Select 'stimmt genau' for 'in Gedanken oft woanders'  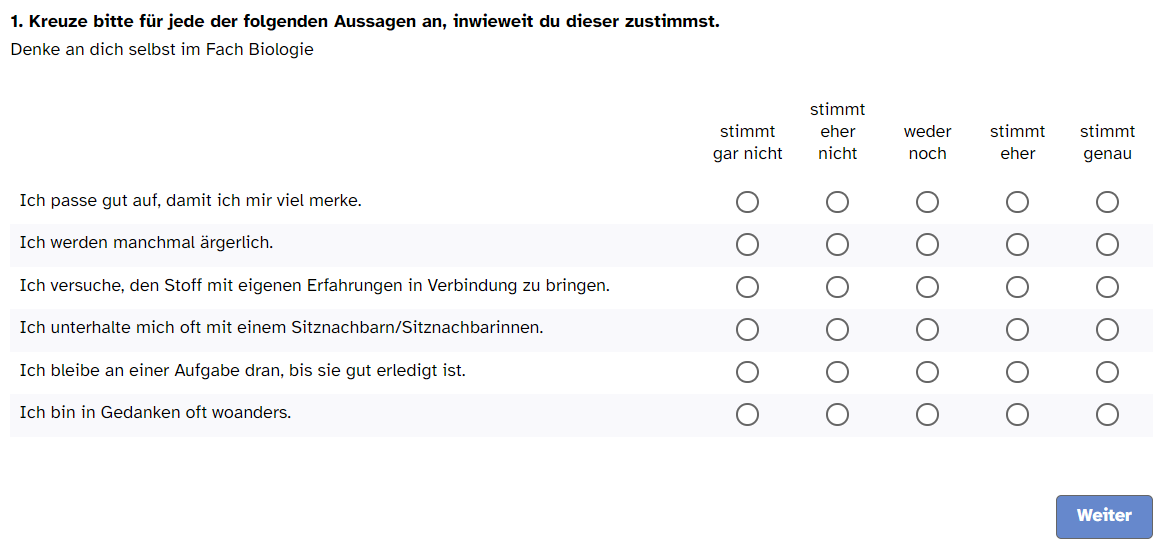(x=1107, y=415)
